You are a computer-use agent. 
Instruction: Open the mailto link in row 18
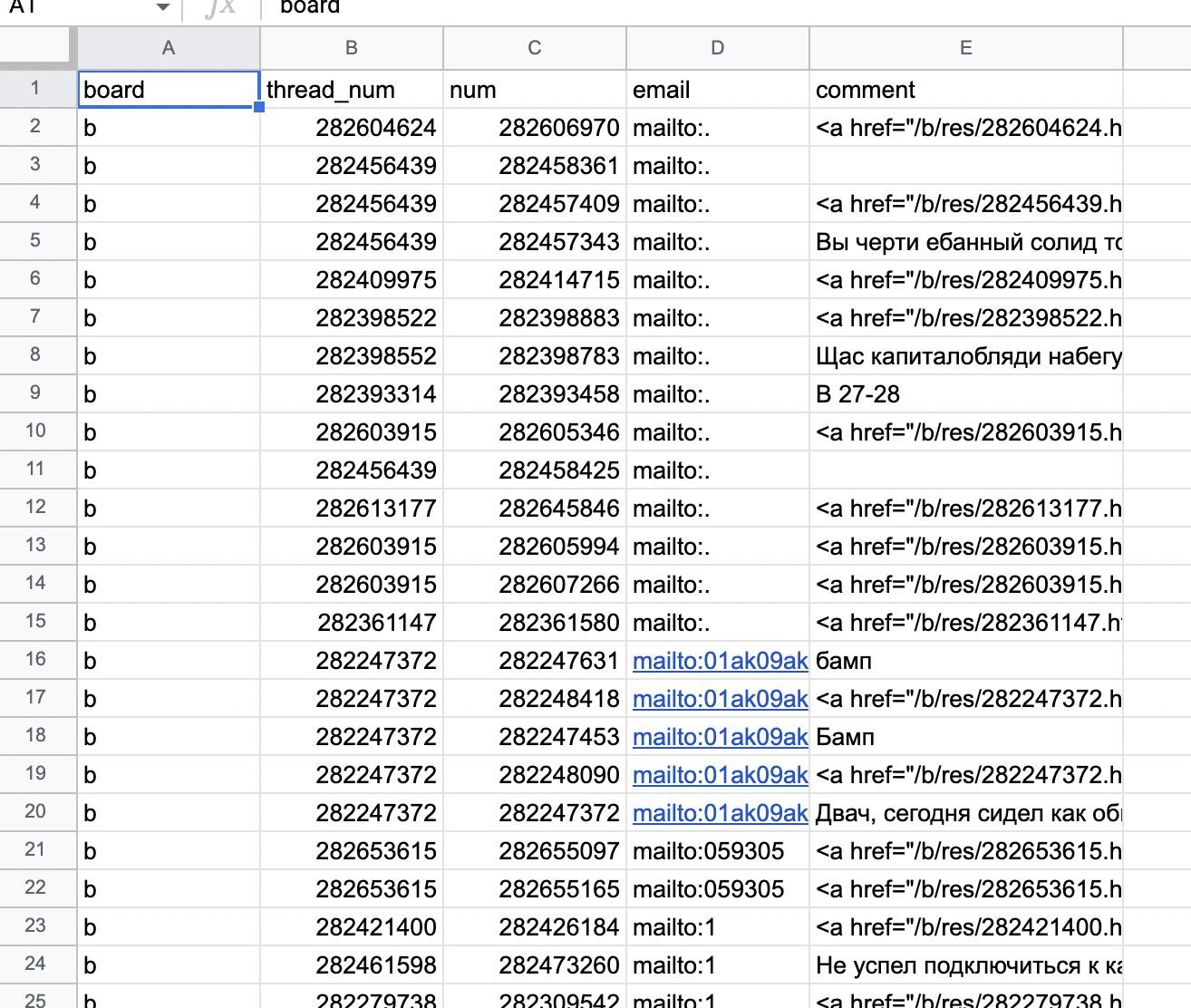(x=720, y=737)
